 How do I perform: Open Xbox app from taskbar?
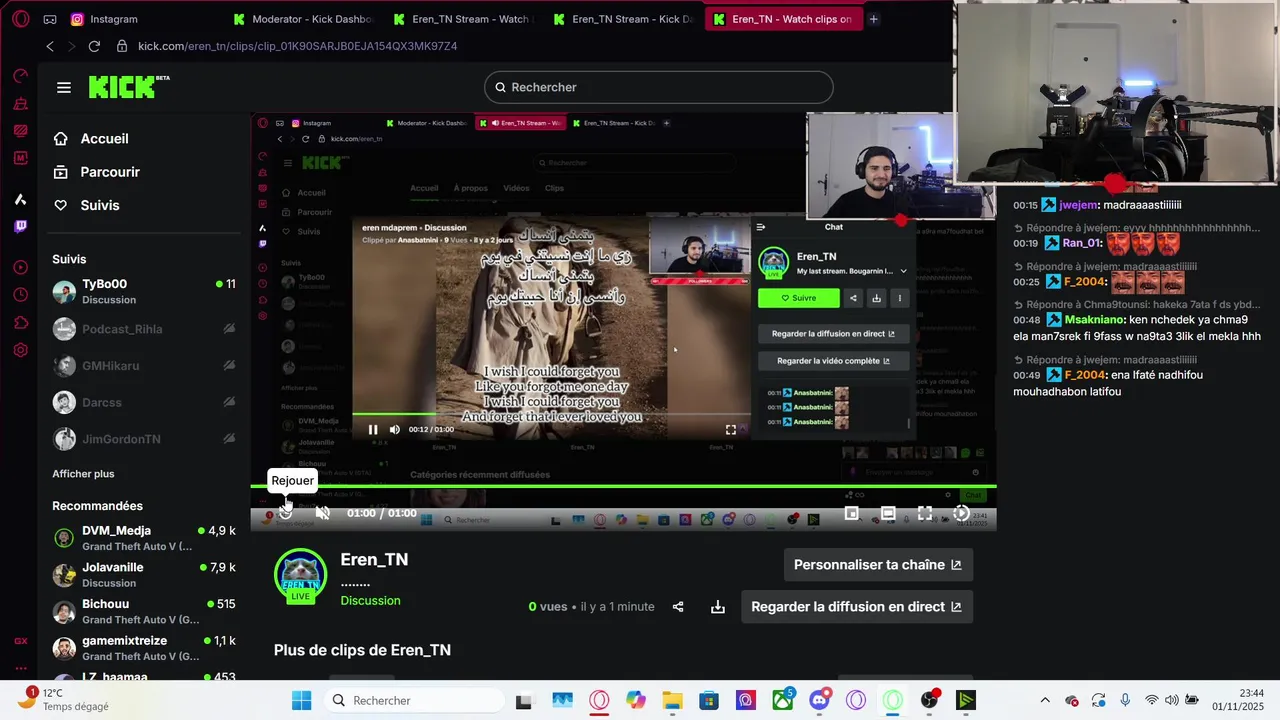click(x=782, y=700)
